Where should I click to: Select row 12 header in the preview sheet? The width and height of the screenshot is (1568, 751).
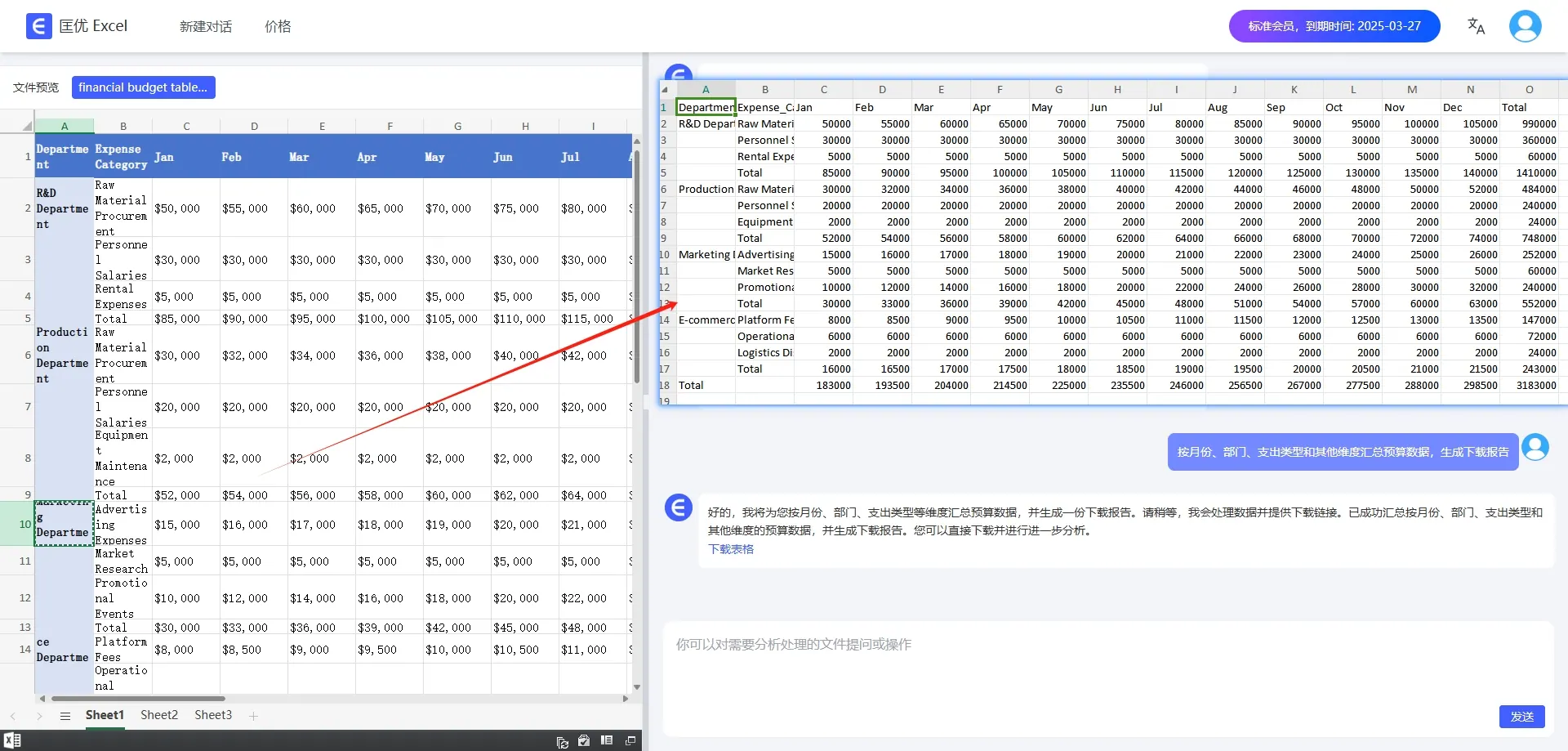17,598
